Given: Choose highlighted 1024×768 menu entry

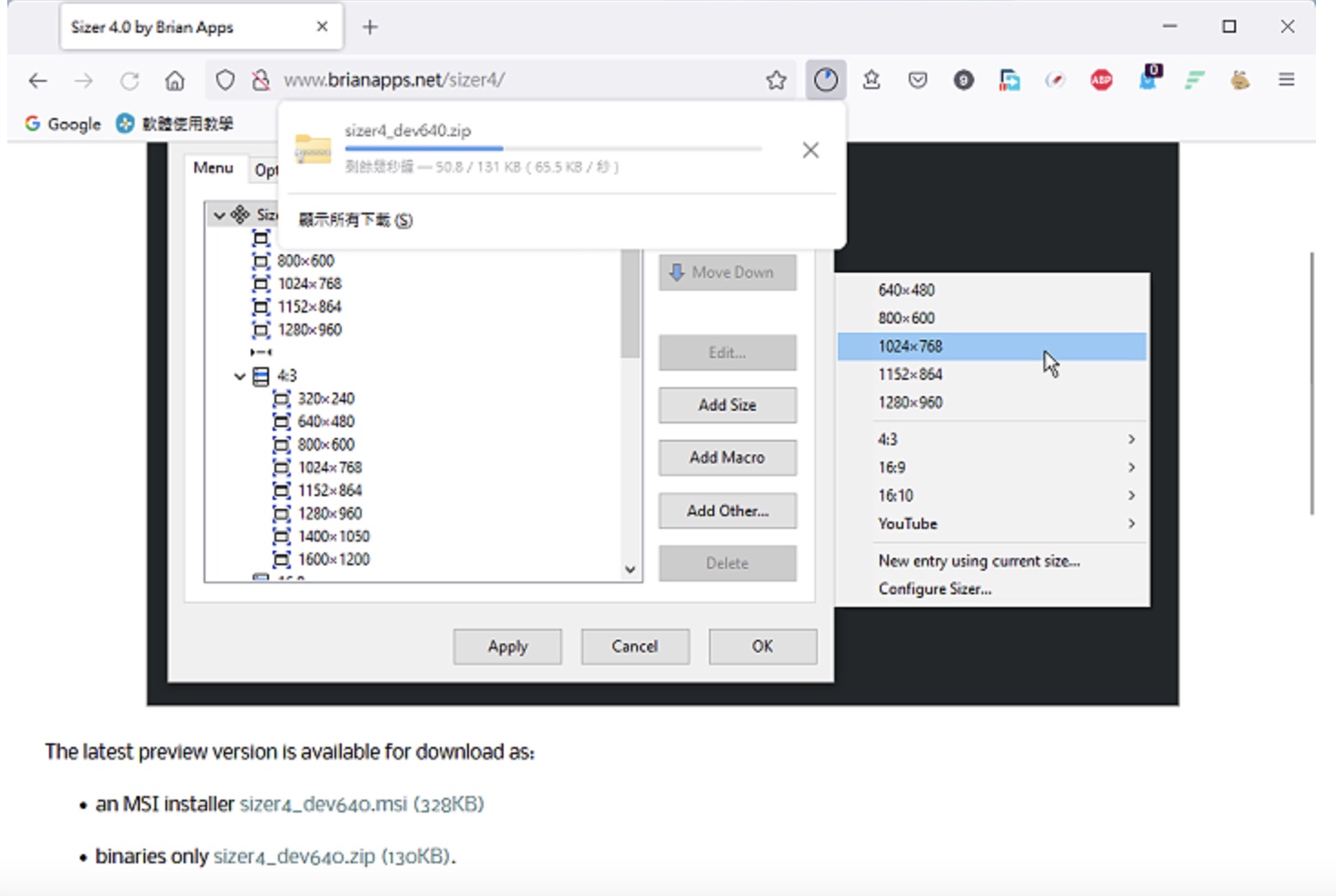Looking at the screenshot, I should (x=992, y=346).
